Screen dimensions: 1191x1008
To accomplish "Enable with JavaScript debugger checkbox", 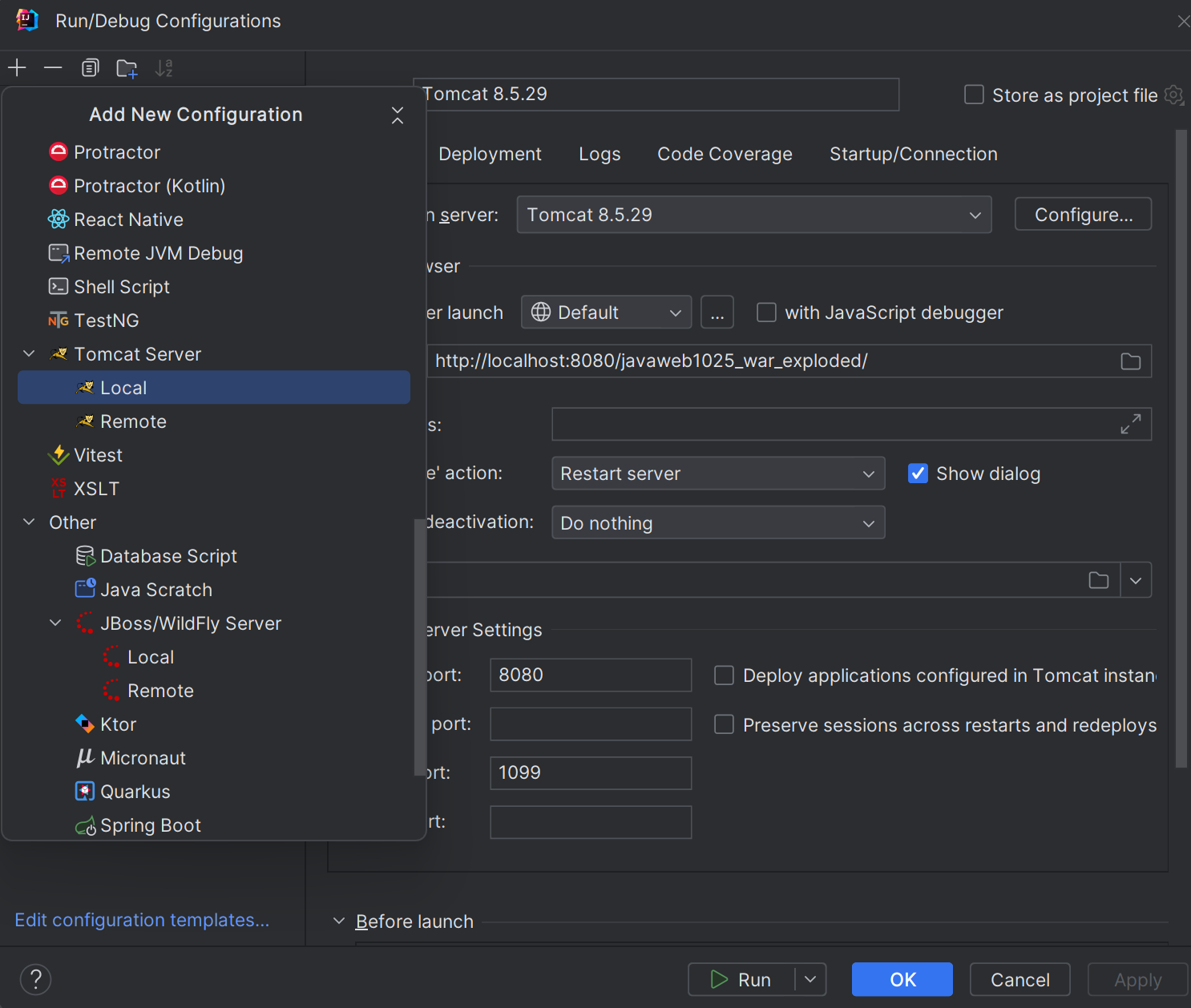I will 766,312.
